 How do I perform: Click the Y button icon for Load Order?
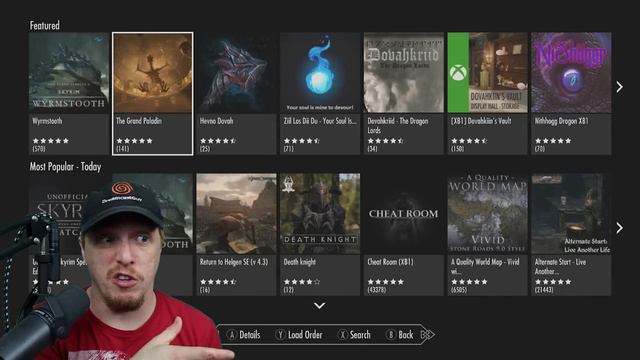pyautogui.click(x=280, y=335)
